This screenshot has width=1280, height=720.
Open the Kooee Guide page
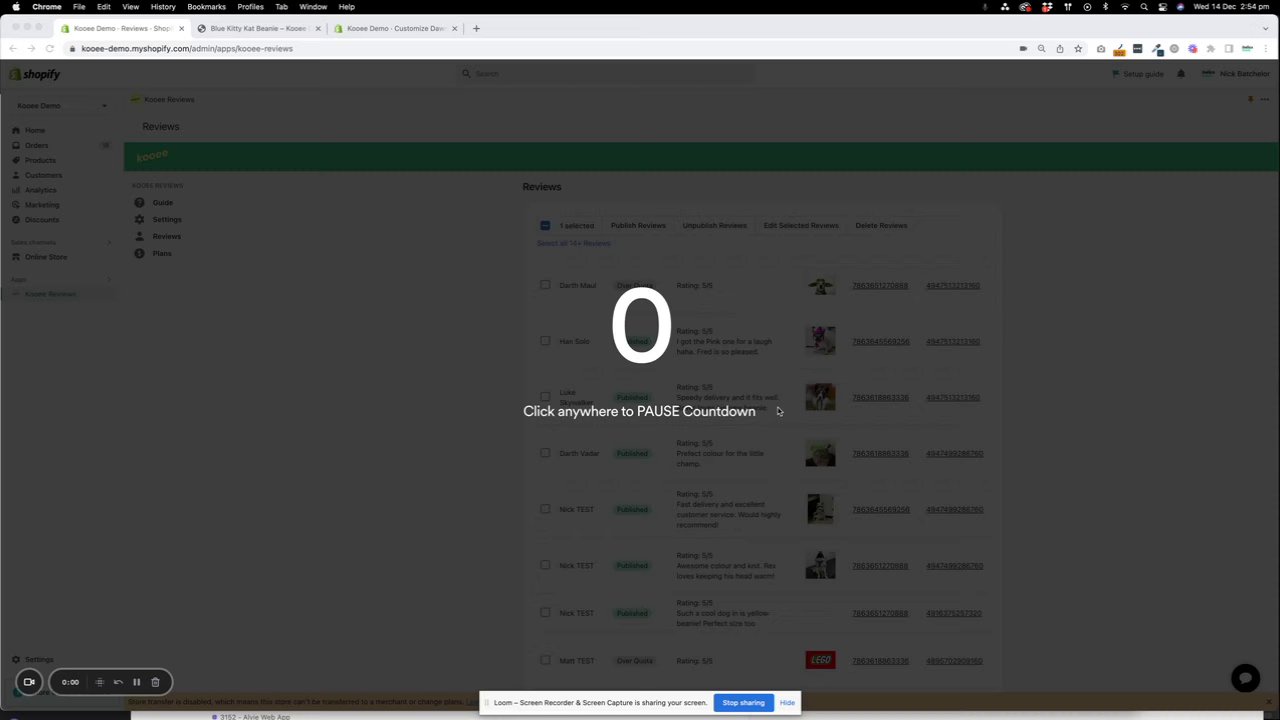point(162,203)
